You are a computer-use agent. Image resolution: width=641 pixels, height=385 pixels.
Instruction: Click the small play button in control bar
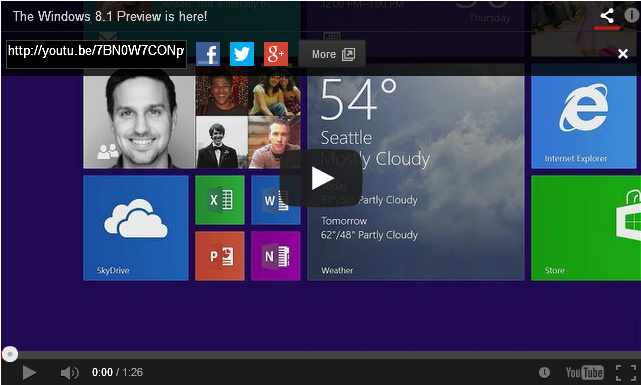(29, 372)
